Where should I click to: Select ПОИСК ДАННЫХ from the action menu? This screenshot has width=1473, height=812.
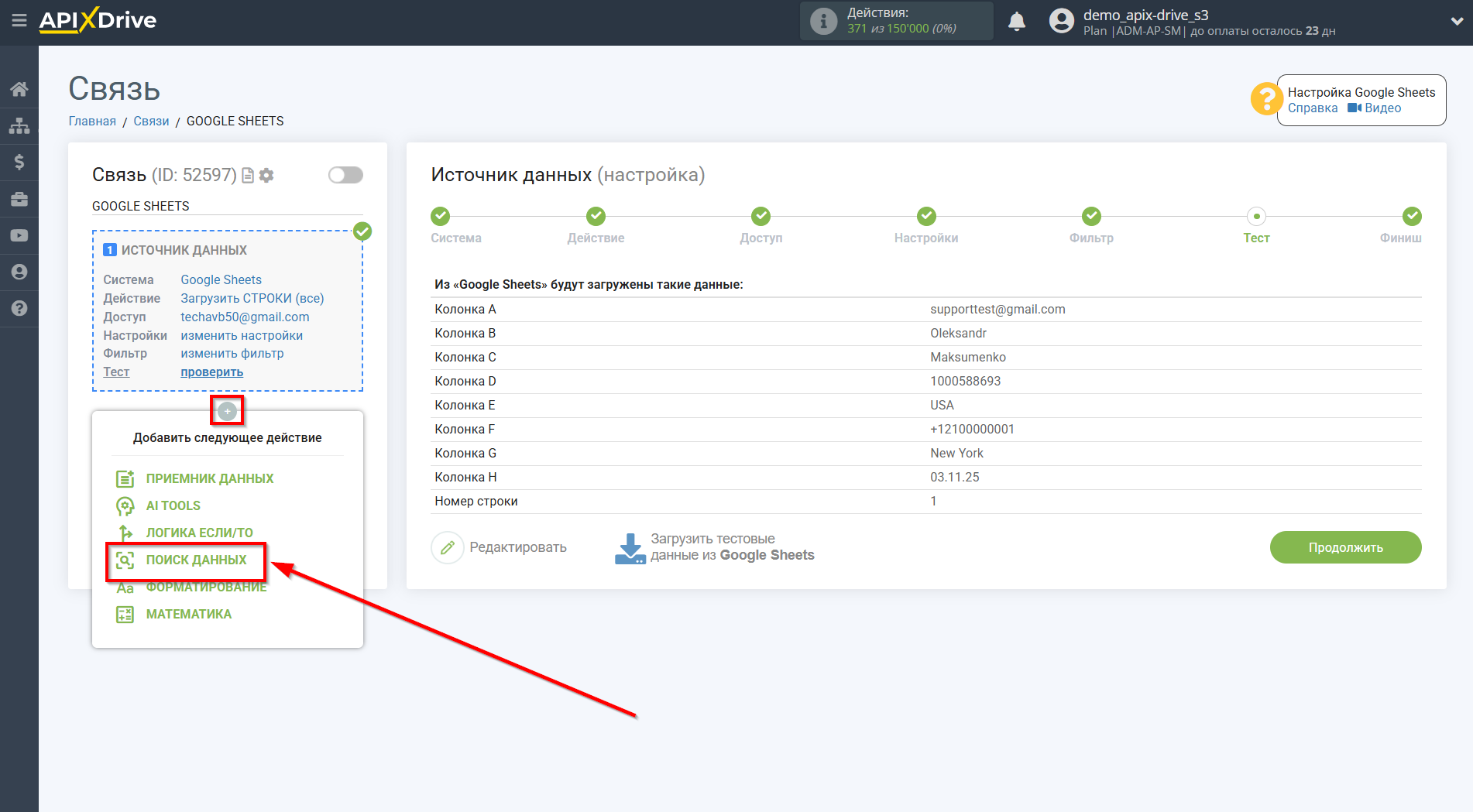click(196, 560)
